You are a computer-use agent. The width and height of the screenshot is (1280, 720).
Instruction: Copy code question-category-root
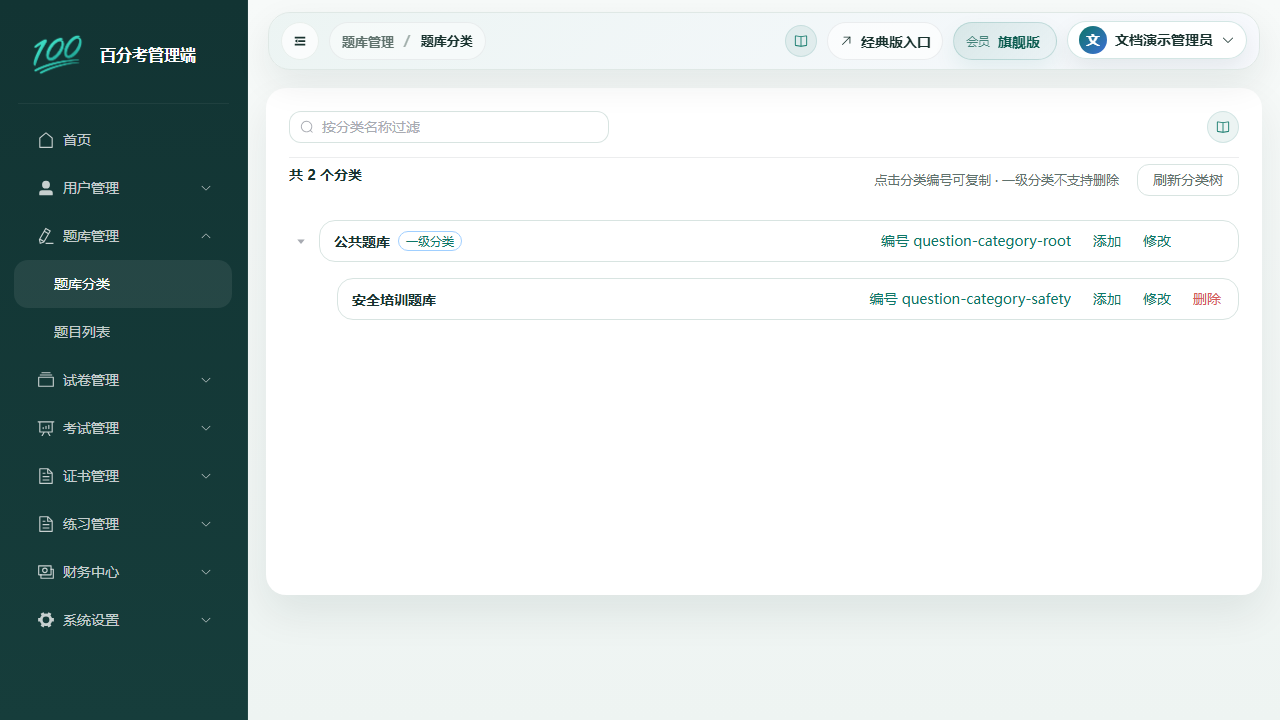[x=976, y=241]
